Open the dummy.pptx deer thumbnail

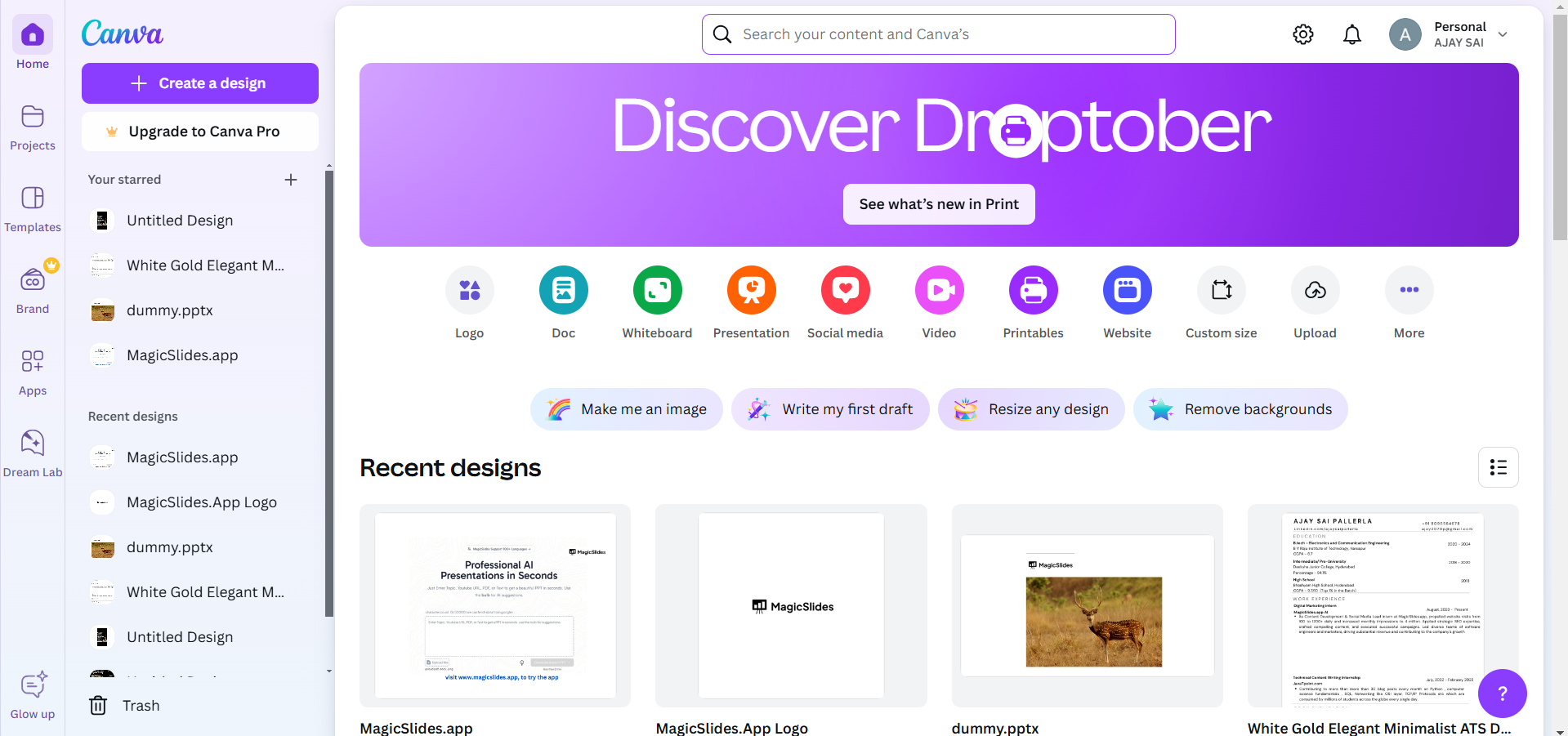[1088, 605]
